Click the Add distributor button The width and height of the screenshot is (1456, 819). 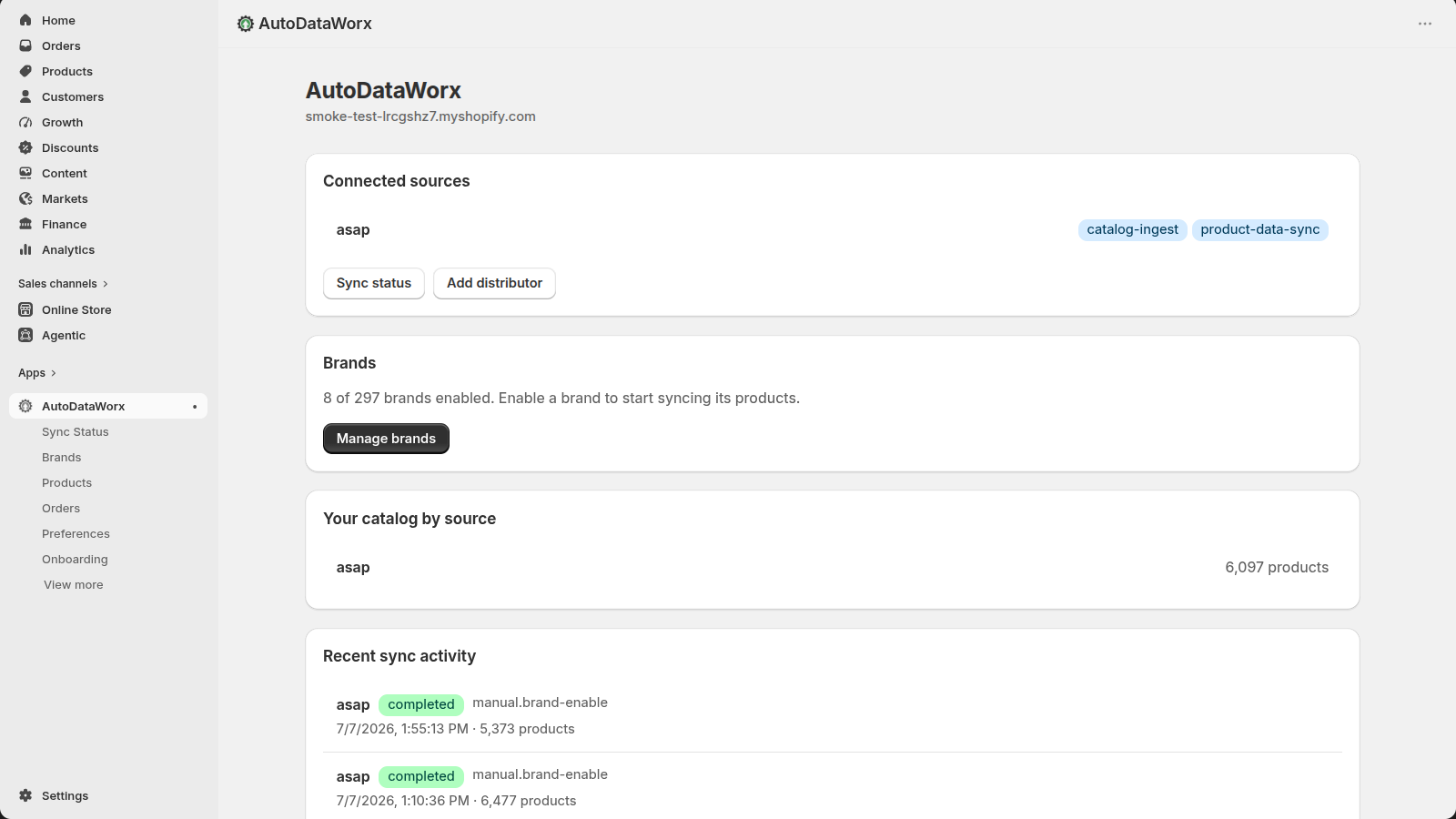click(494, 283)
